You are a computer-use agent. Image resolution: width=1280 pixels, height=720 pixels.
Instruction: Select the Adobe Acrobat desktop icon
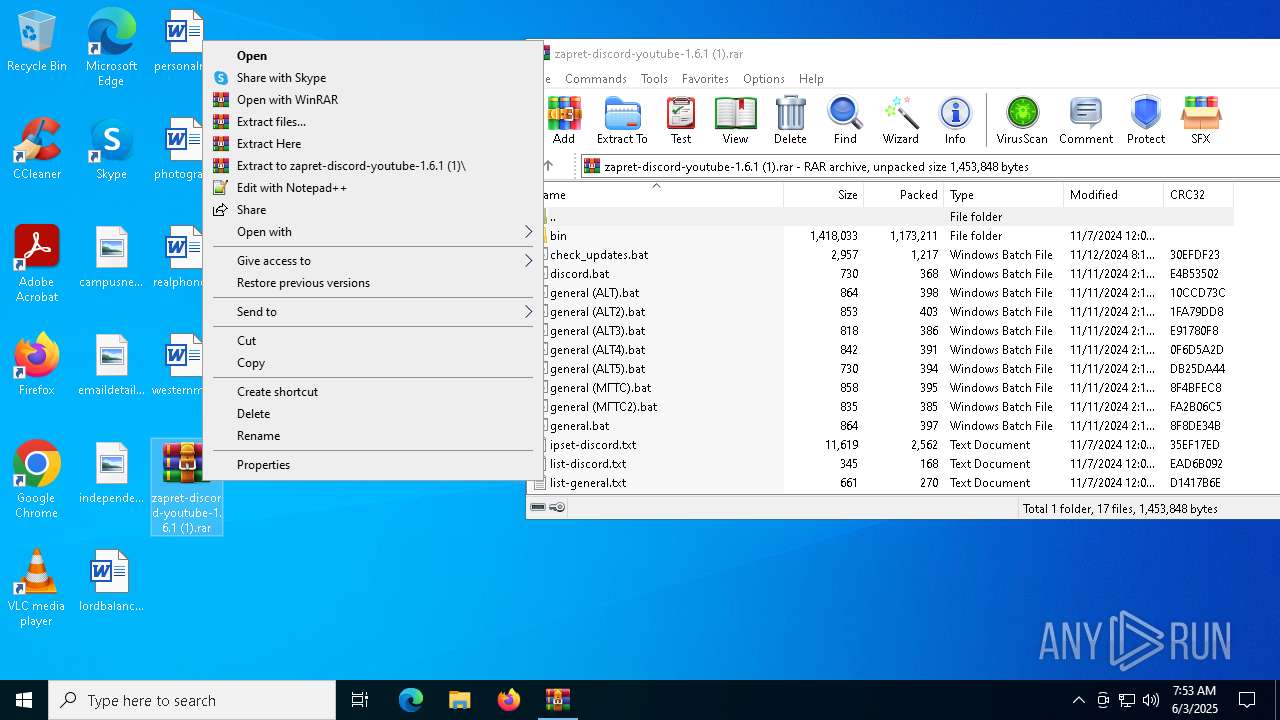[37, 264]
